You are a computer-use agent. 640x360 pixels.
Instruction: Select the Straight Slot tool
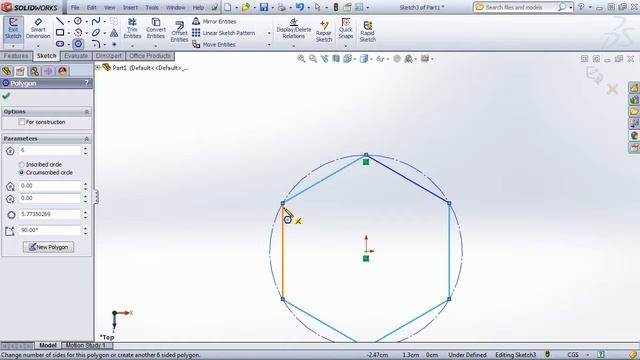[60, 44]
